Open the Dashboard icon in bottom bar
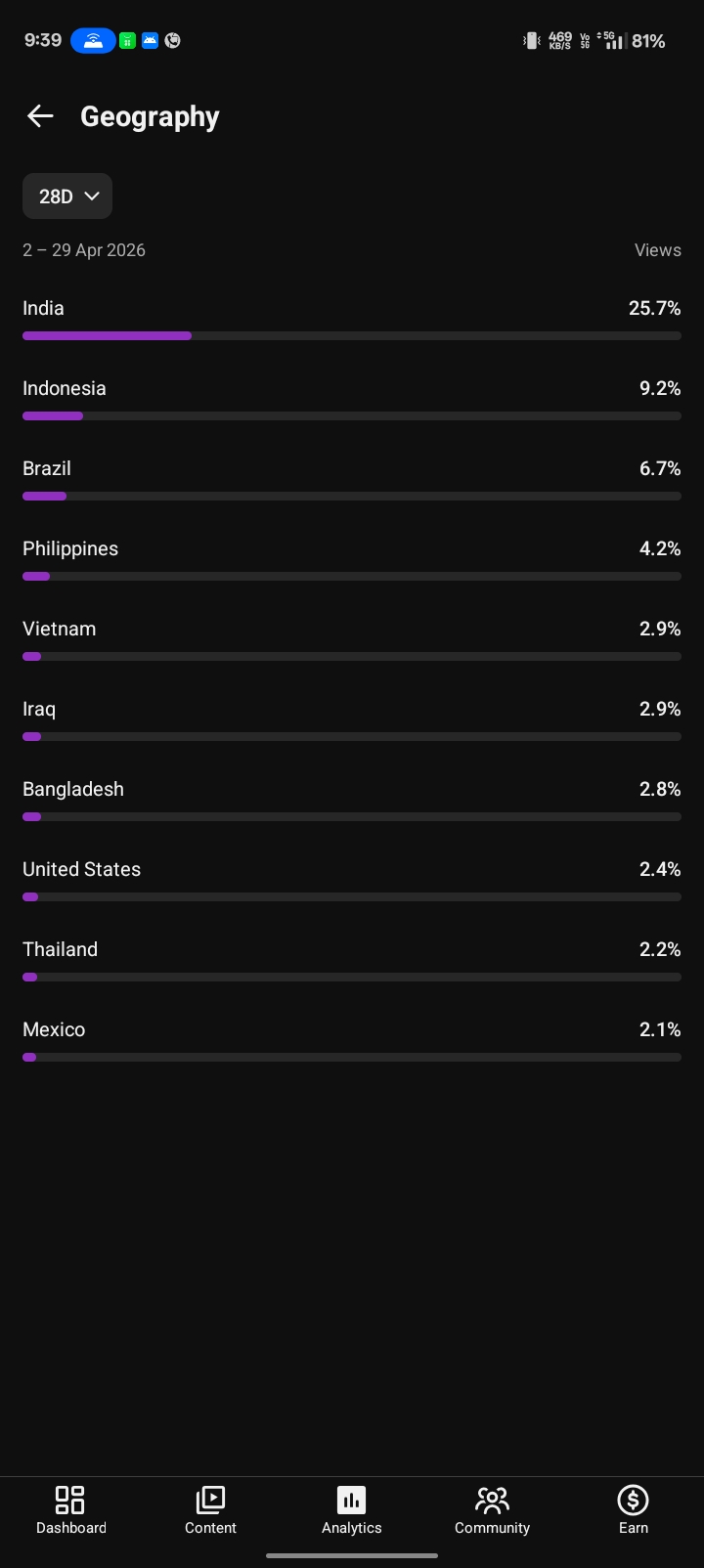The width and height of the screenshot is (704, 1568). point(70,1500)
